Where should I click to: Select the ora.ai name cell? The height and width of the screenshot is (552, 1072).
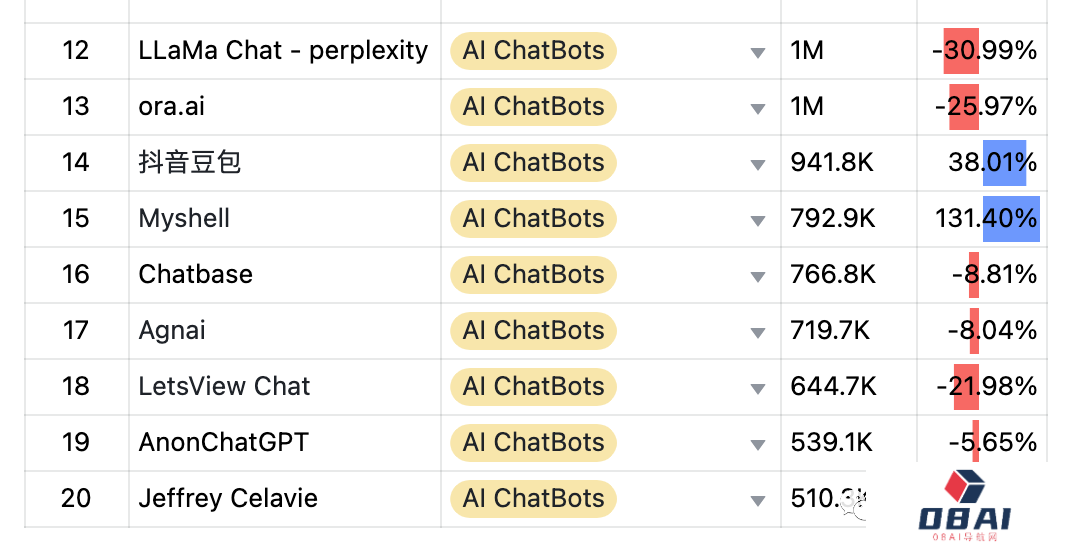pyautogui.click(x=285, y=107)
